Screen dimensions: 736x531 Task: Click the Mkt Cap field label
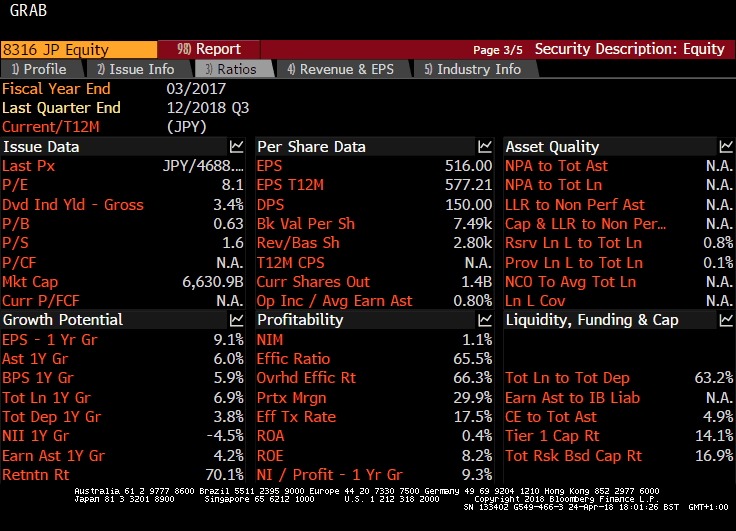pos(31,282)
